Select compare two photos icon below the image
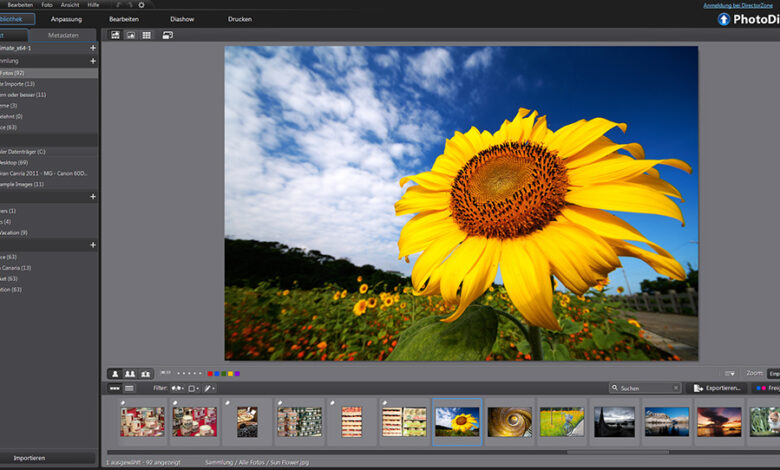Image resolution: width=780 pixels, height=470 pixels. tap(129, 373)
